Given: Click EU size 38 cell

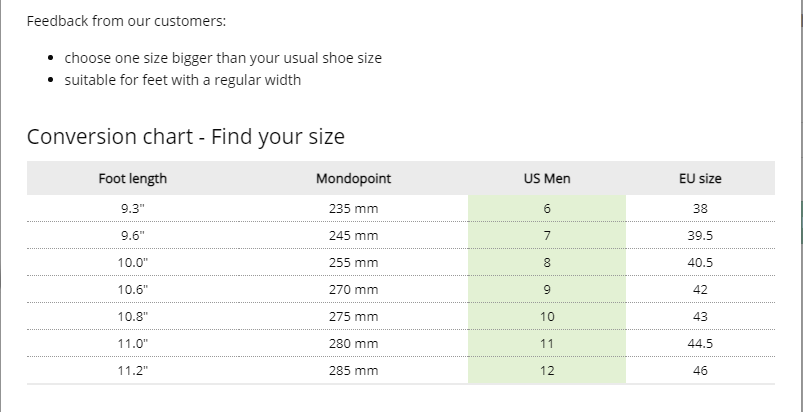Looking at the screenshot, I should click(x=700, y=208).
